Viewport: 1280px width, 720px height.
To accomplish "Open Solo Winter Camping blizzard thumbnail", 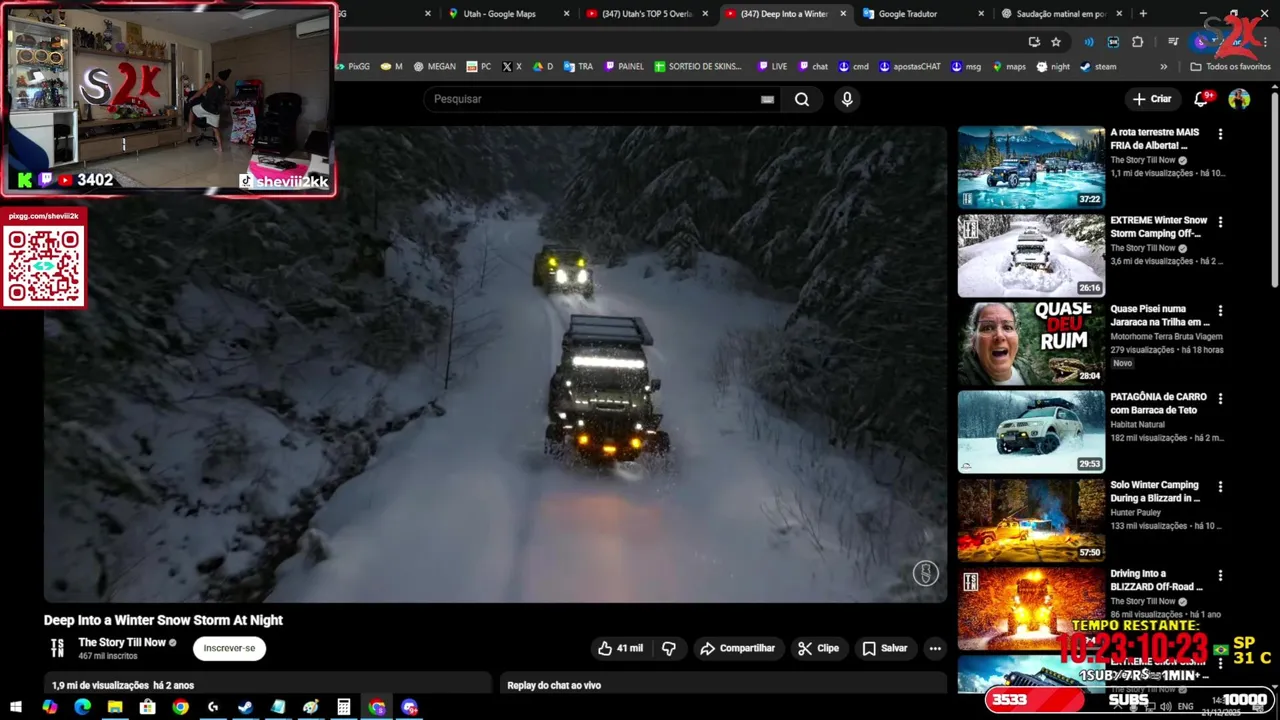I will coord(1031,520).
